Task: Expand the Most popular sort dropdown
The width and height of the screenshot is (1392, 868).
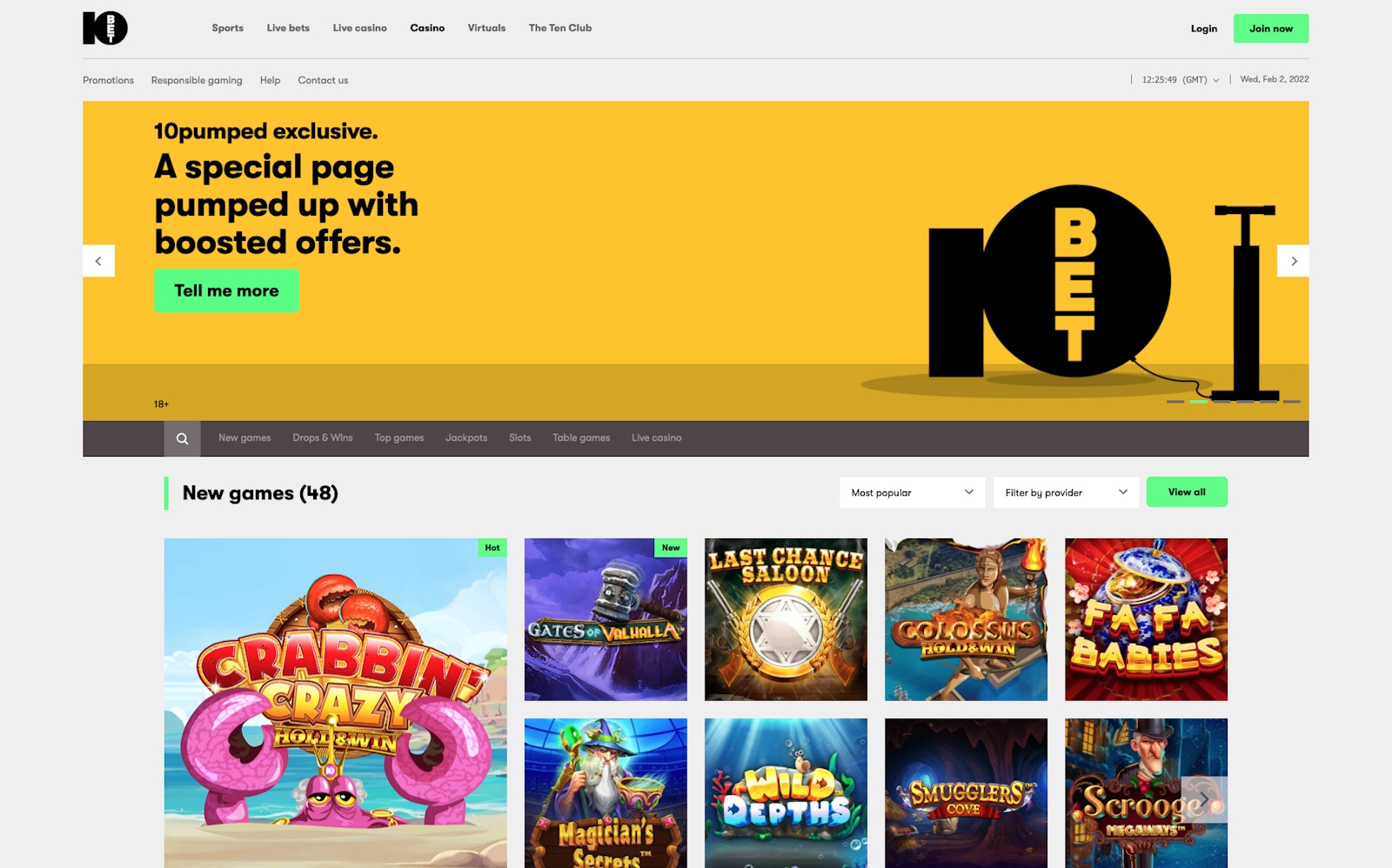Action: [912, 492]
